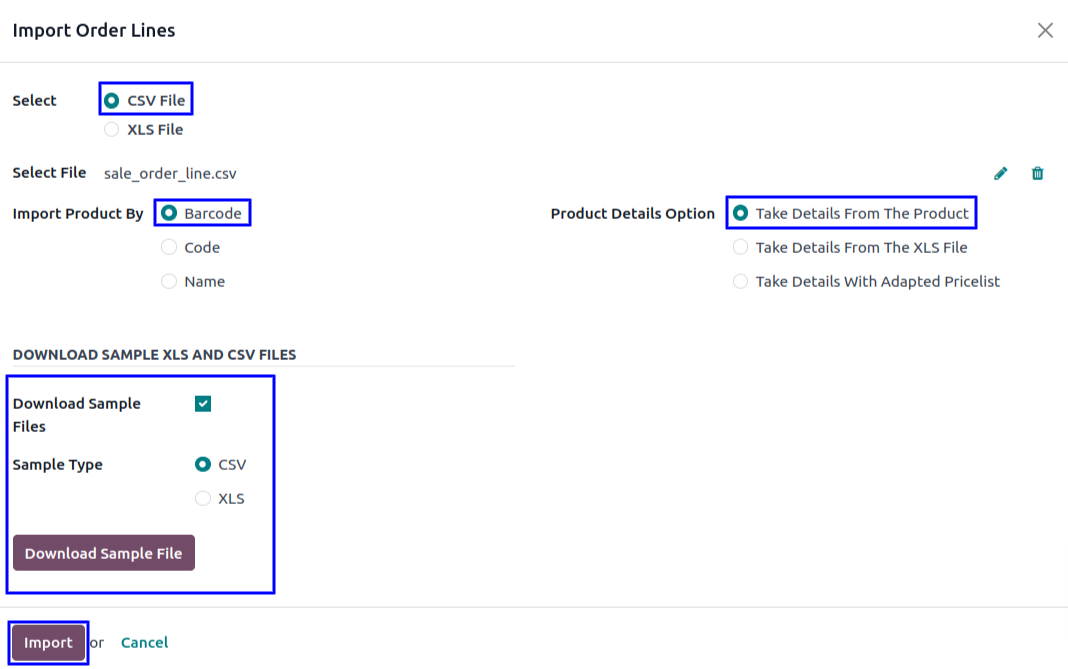1068x669 pixels.
Task: Click the Cancel link
Action: (x=144, y=642)
